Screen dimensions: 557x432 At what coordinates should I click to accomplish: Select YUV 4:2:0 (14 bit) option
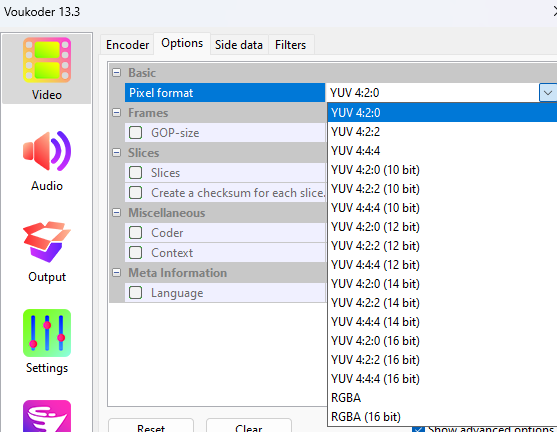coord(442,284)
